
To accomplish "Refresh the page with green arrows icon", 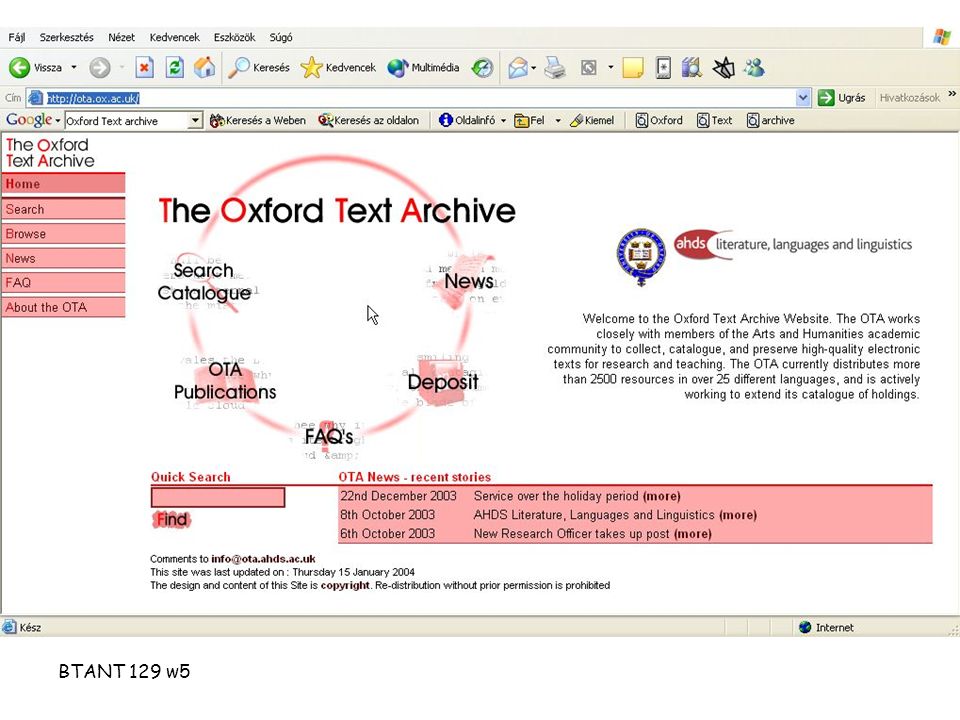I will [174, 67].
